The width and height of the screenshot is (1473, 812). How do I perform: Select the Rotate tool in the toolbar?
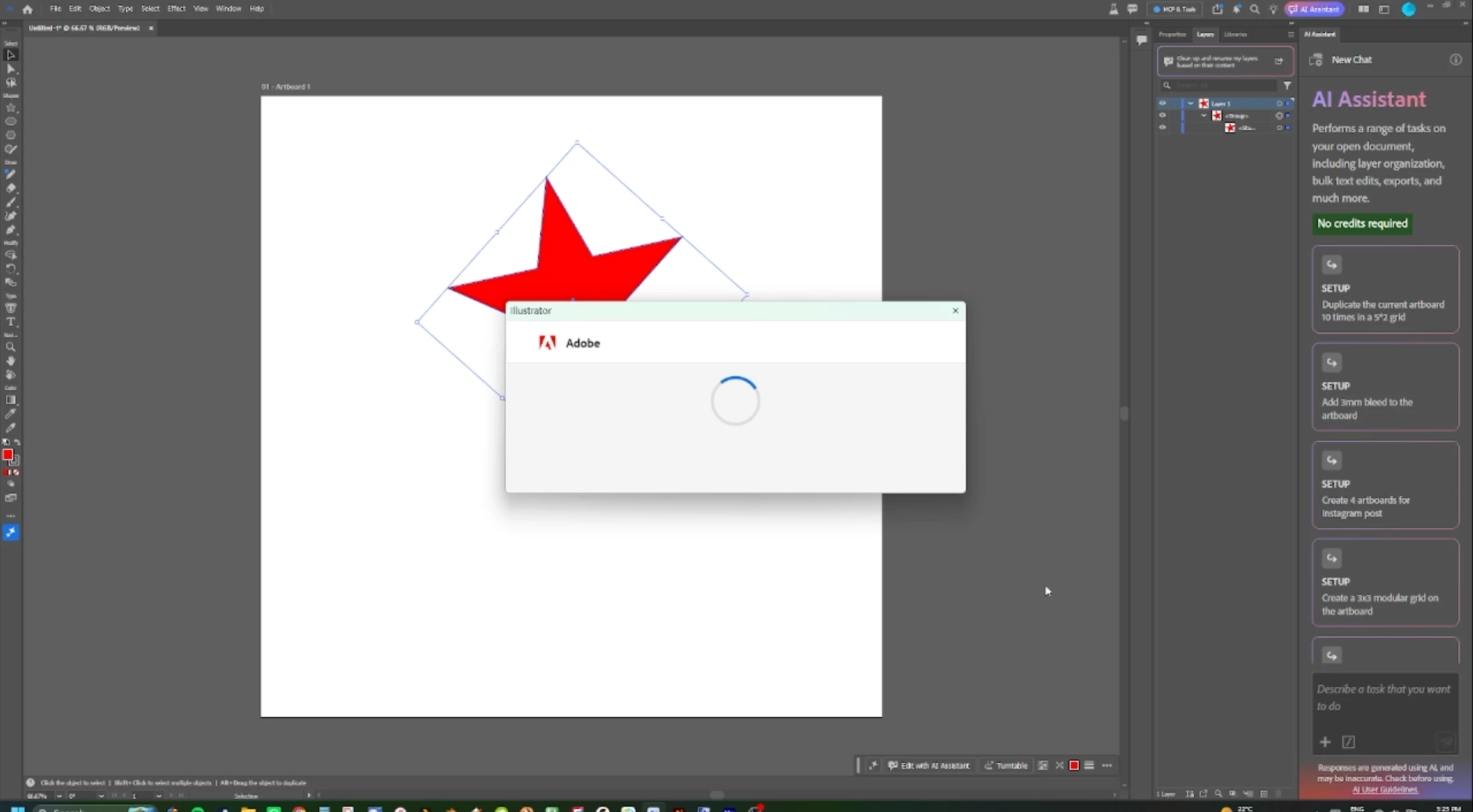click(11, 269)
